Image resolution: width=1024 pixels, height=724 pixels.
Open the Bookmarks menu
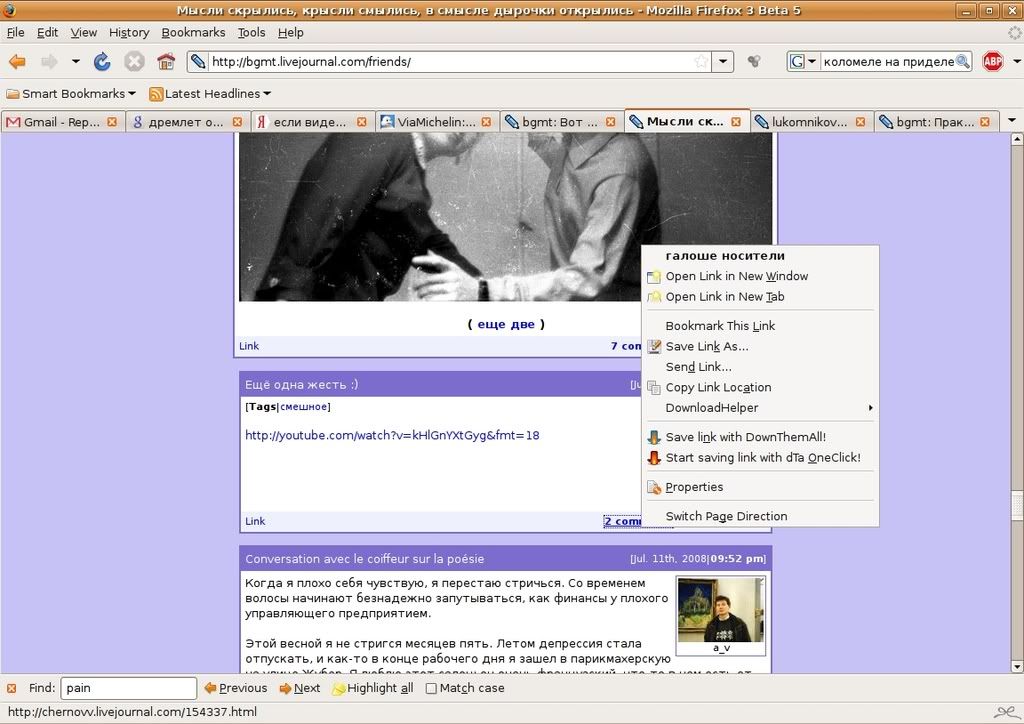coord(193,33)
